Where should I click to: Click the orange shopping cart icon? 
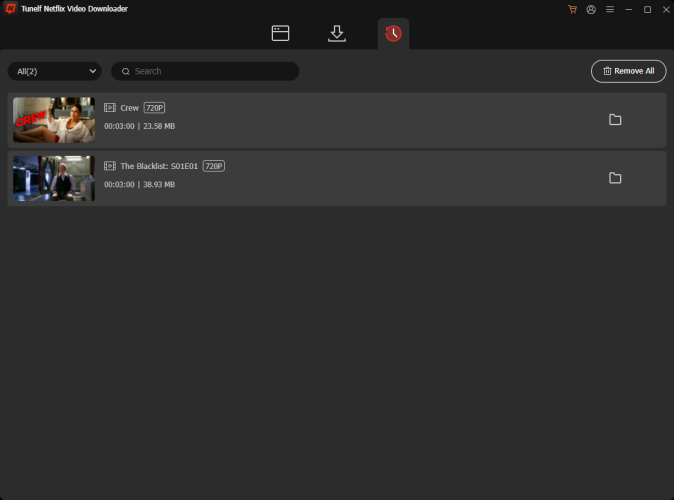tap(572, 9)
